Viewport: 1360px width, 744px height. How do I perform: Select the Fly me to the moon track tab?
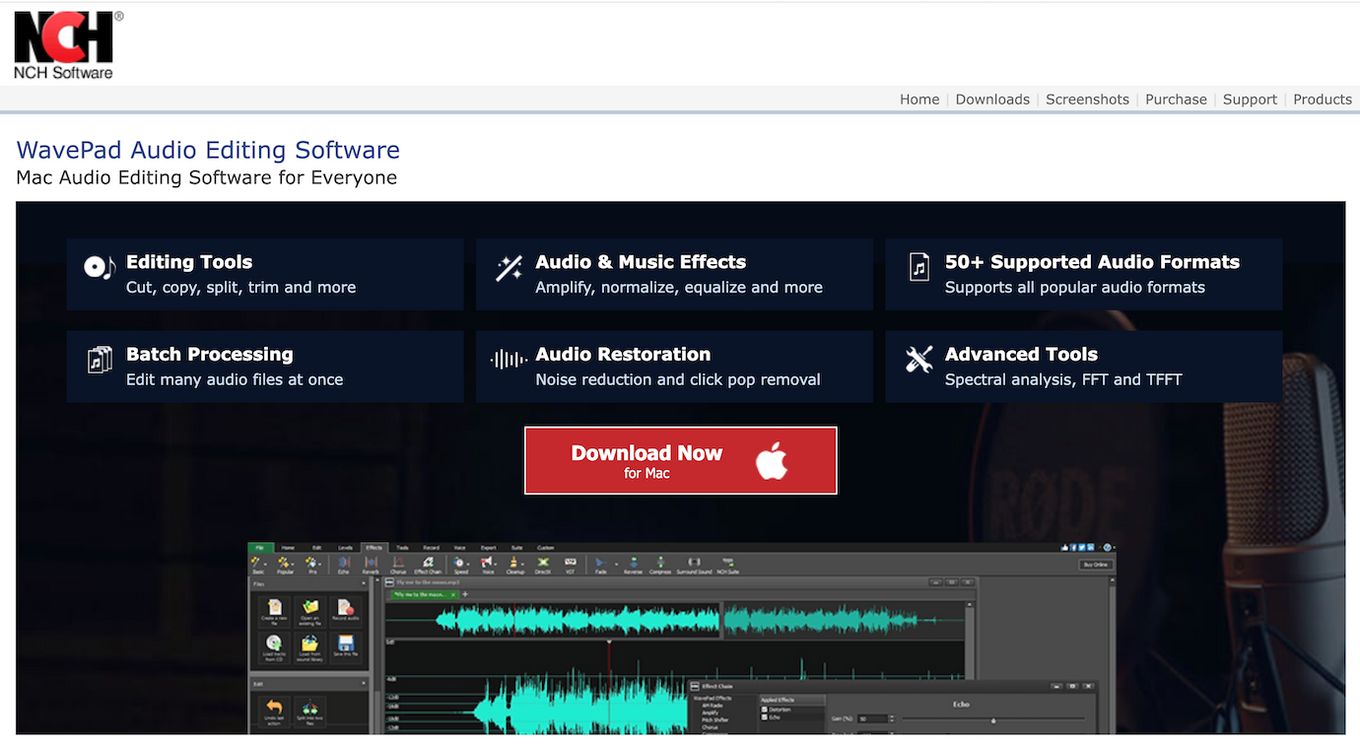418,593
